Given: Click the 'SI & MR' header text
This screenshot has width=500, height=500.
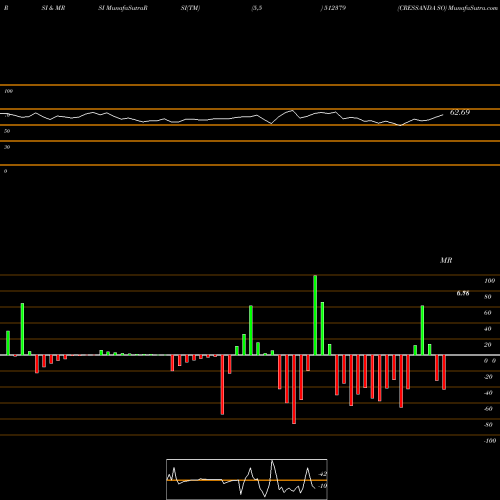Looking at the screenshot, I should coord(53,8).
